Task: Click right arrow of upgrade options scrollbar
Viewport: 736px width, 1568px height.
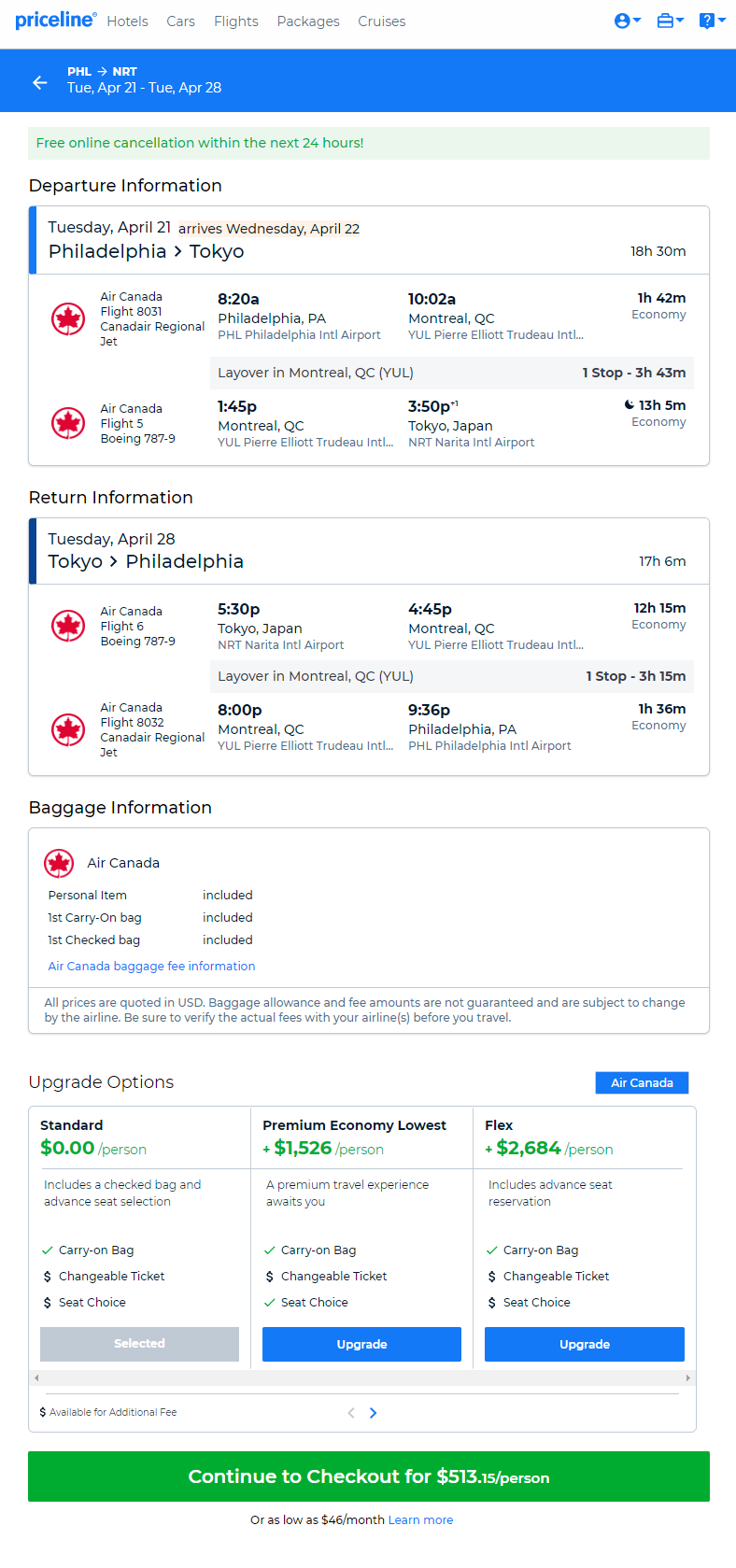Action: [x=688, y=1377]
